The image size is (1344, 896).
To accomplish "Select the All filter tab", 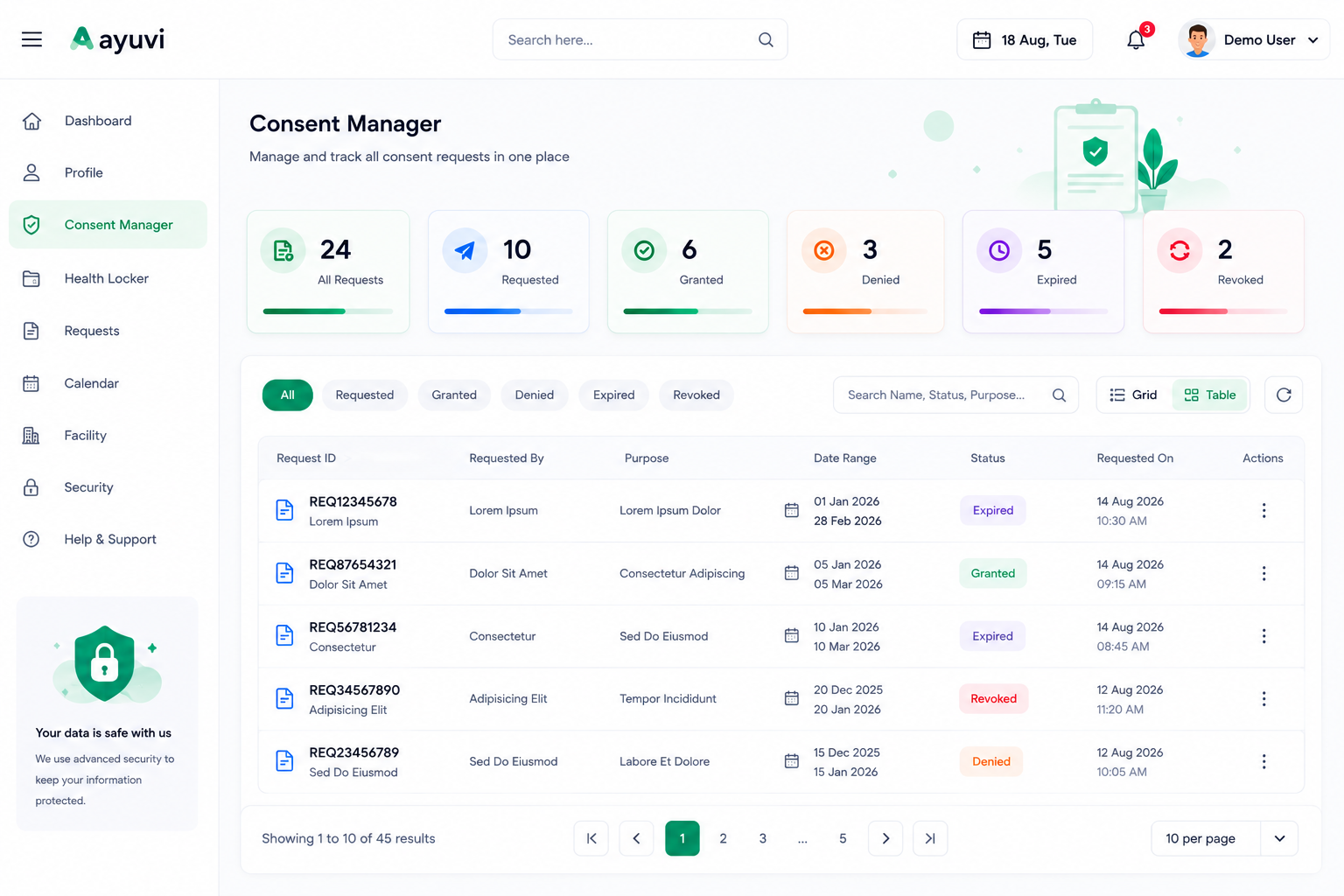I will point(288,395).
